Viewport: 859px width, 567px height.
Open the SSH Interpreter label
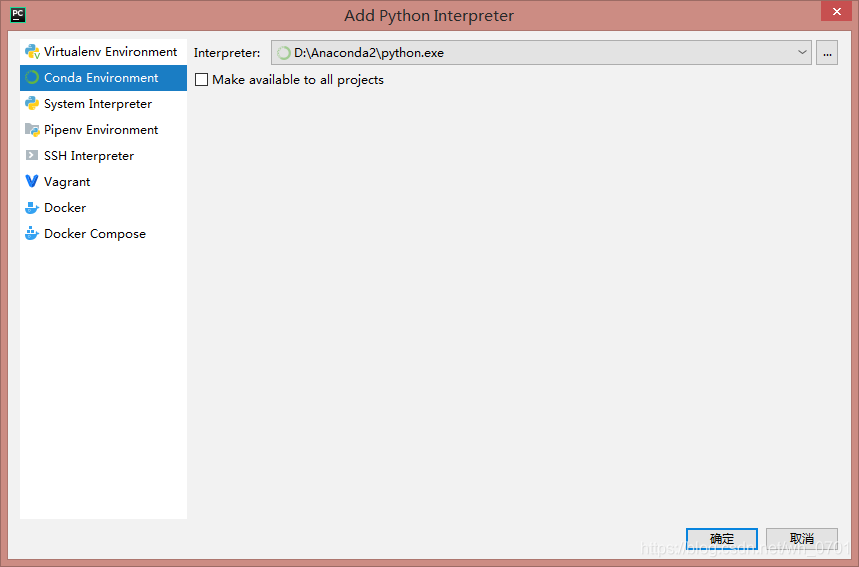89,156
